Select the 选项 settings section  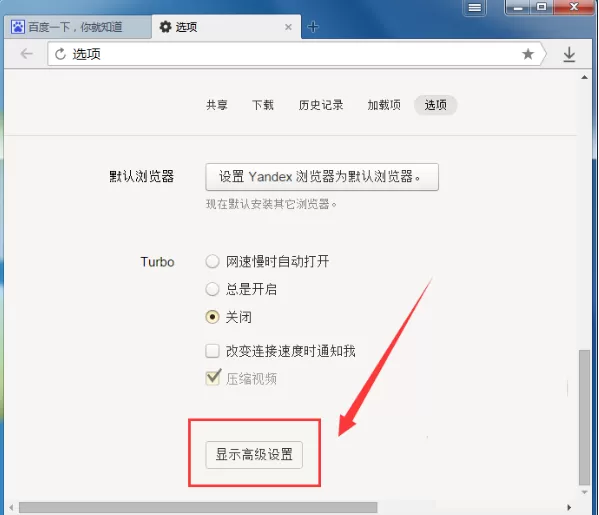(x=435, y=105)
